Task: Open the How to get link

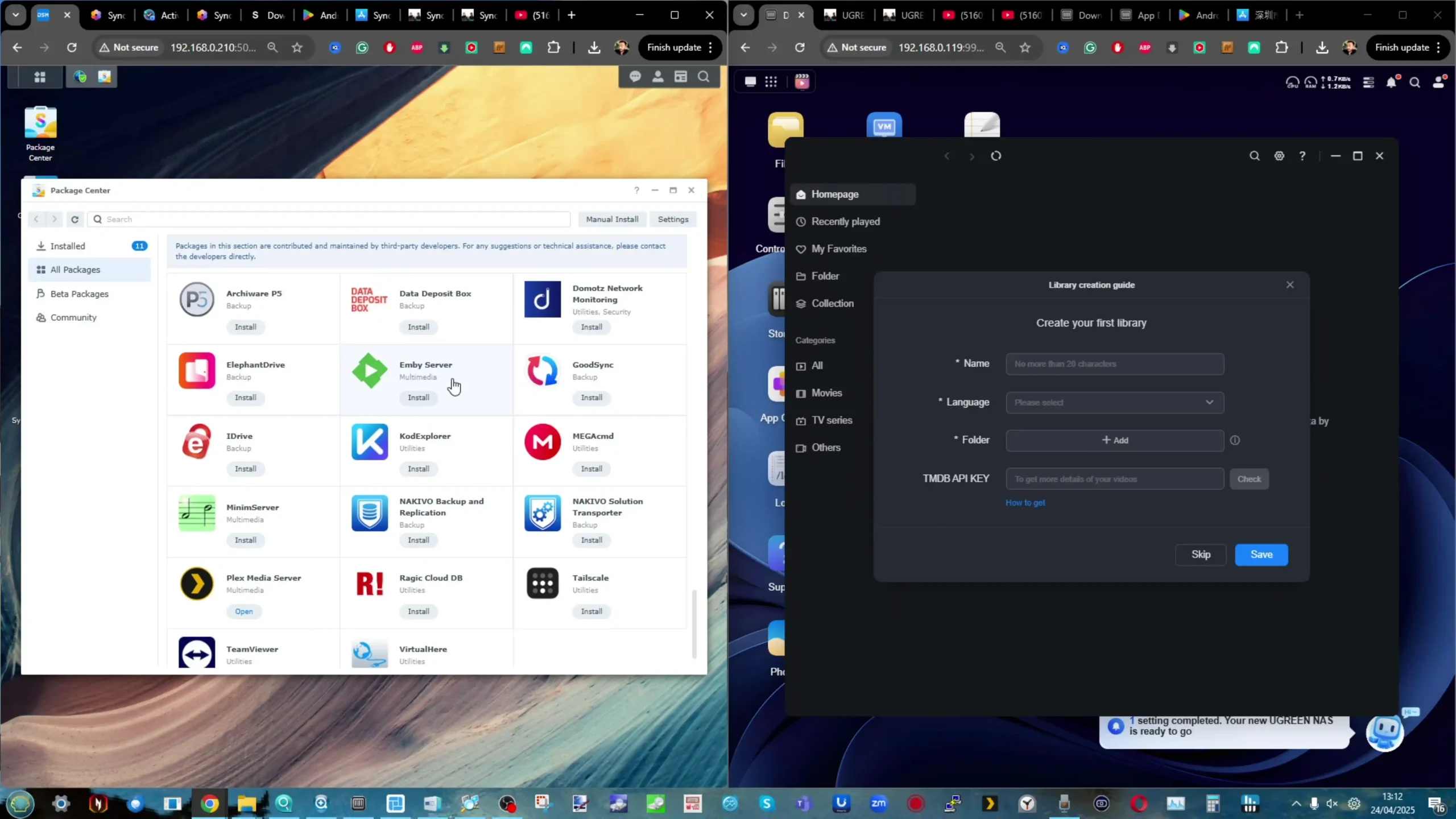Action: pyautogui.click(x=1025, y=503)
